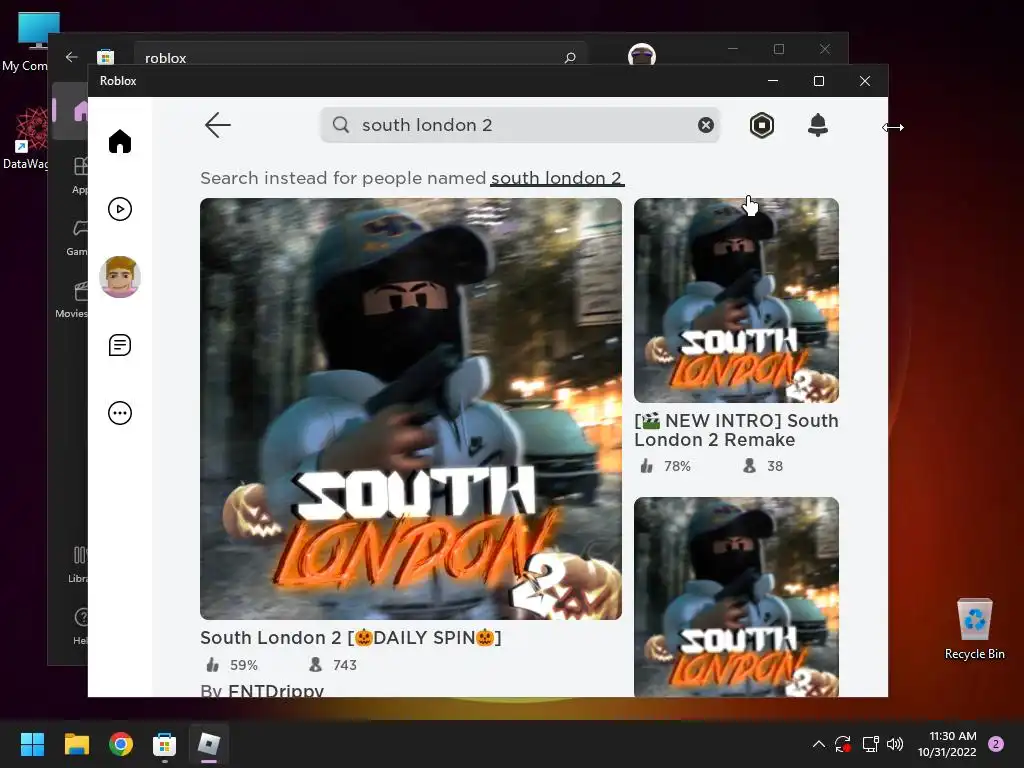Open the large South London 2 DAILY SPIN thumbnail

coord(411,409)
